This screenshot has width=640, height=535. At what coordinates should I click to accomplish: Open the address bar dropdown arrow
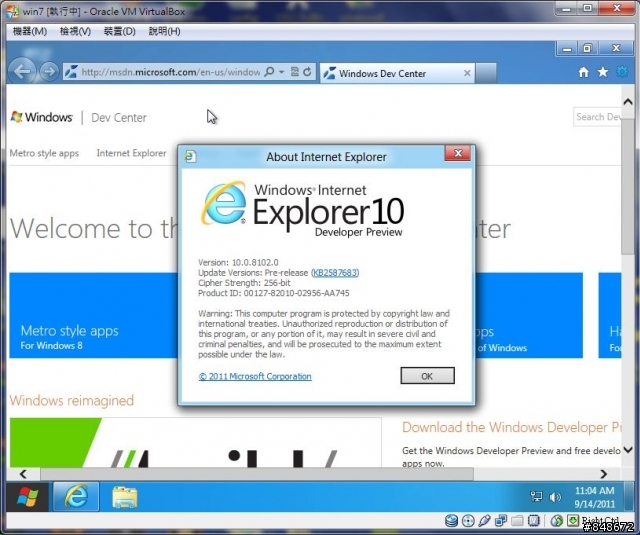(282, 72)
